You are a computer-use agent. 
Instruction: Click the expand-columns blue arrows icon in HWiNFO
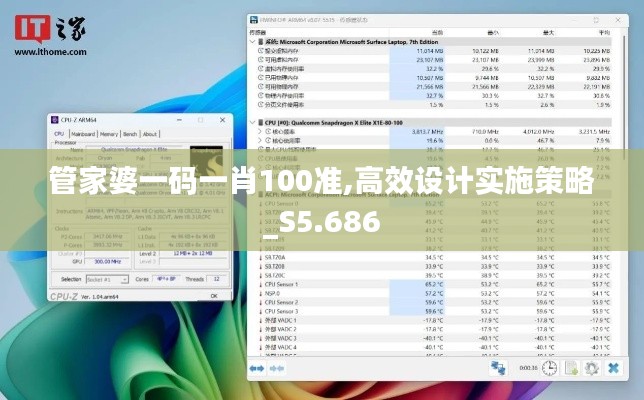pyautogui.click(x=257, y=368)
